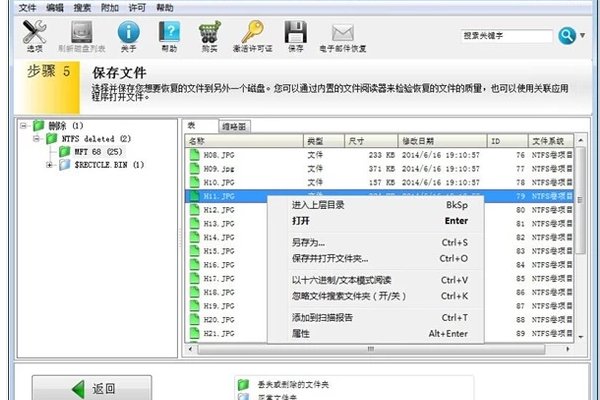Select file H15.JPG in the list
The width and height of the screenshot is (600, 400).
(x=219, y=251)
